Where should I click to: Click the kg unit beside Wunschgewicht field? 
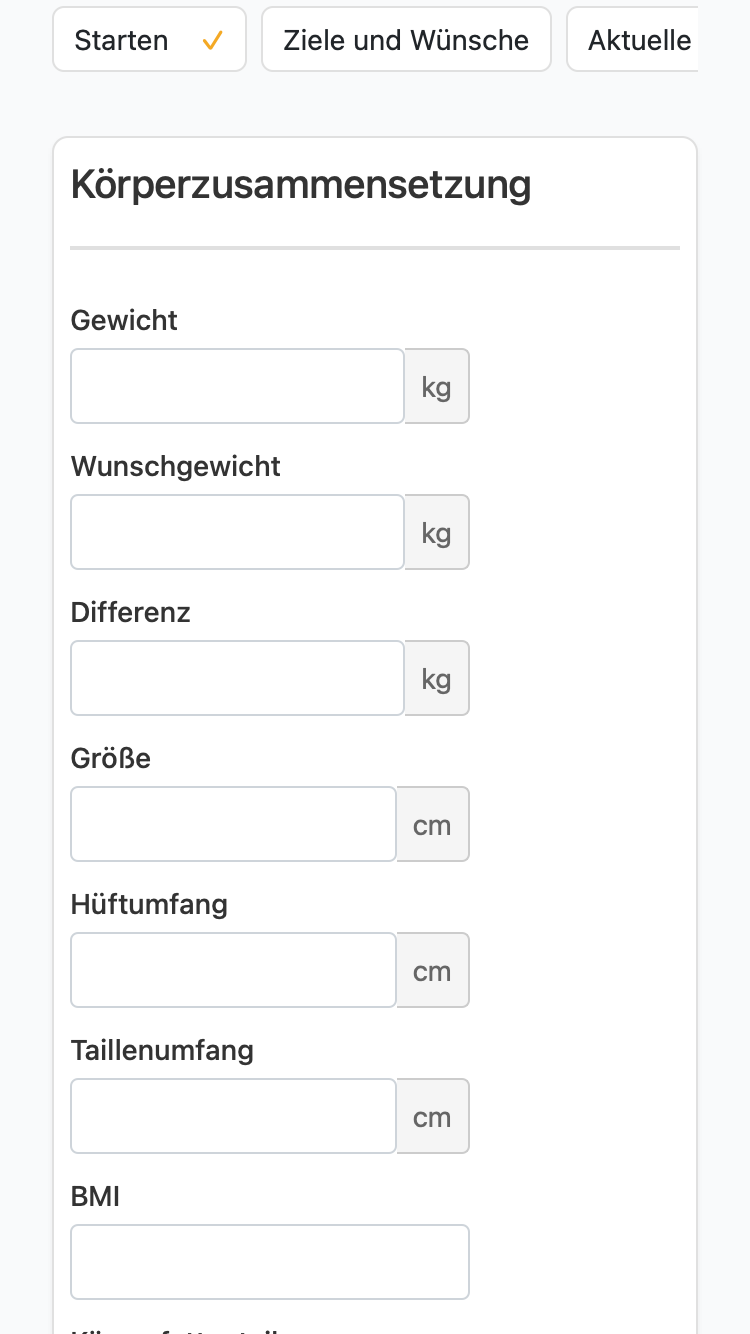point(437,532)
